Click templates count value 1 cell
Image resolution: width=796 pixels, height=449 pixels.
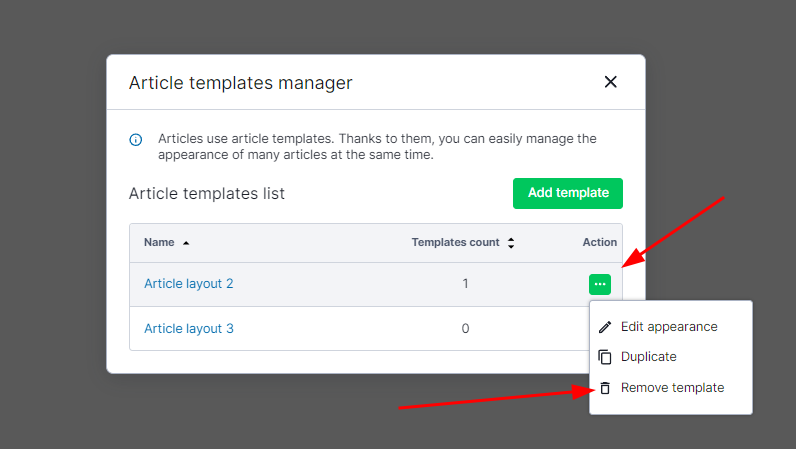[465, 284]
